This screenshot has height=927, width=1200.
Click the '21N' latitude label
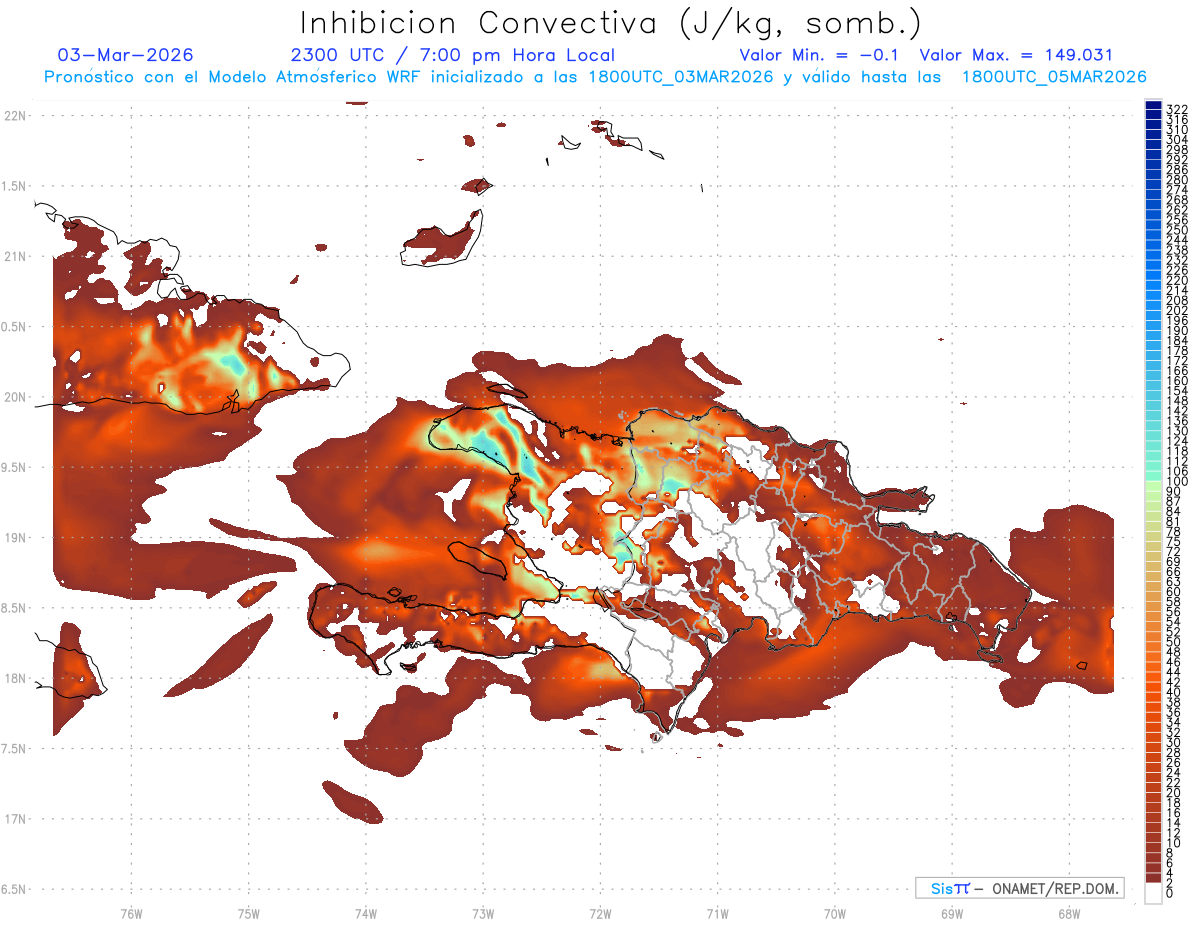[14, 256]
